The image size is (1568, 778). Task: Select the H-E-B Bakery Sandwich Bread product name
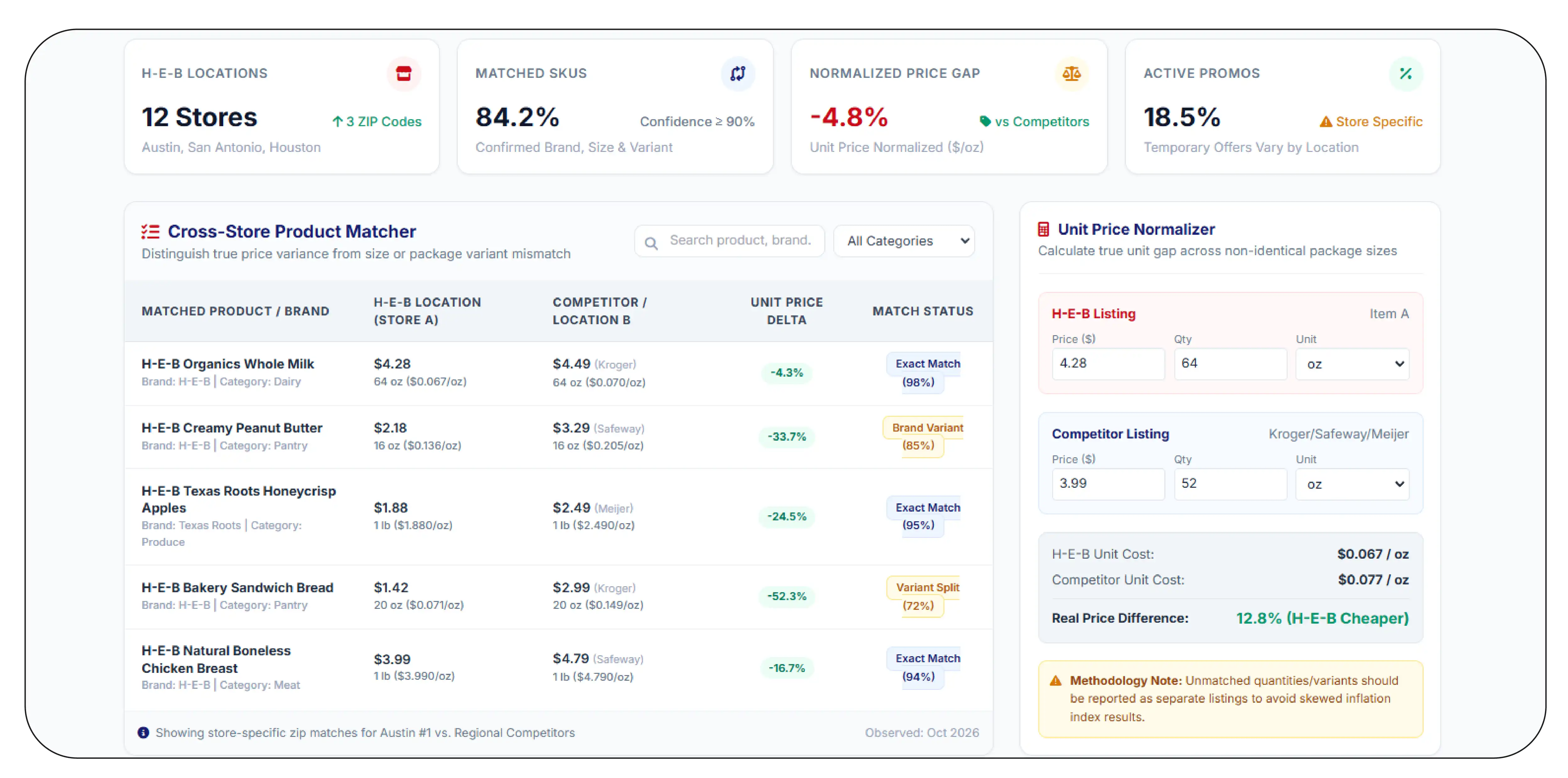coord(237,588)
